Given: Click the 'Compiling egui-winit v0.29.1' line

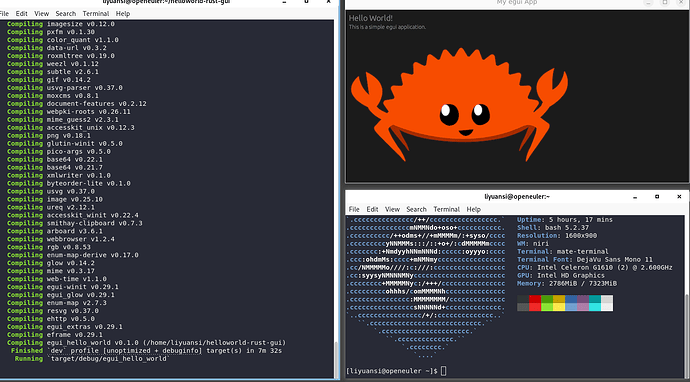Looking at the screenshot, I should [62, 287].
